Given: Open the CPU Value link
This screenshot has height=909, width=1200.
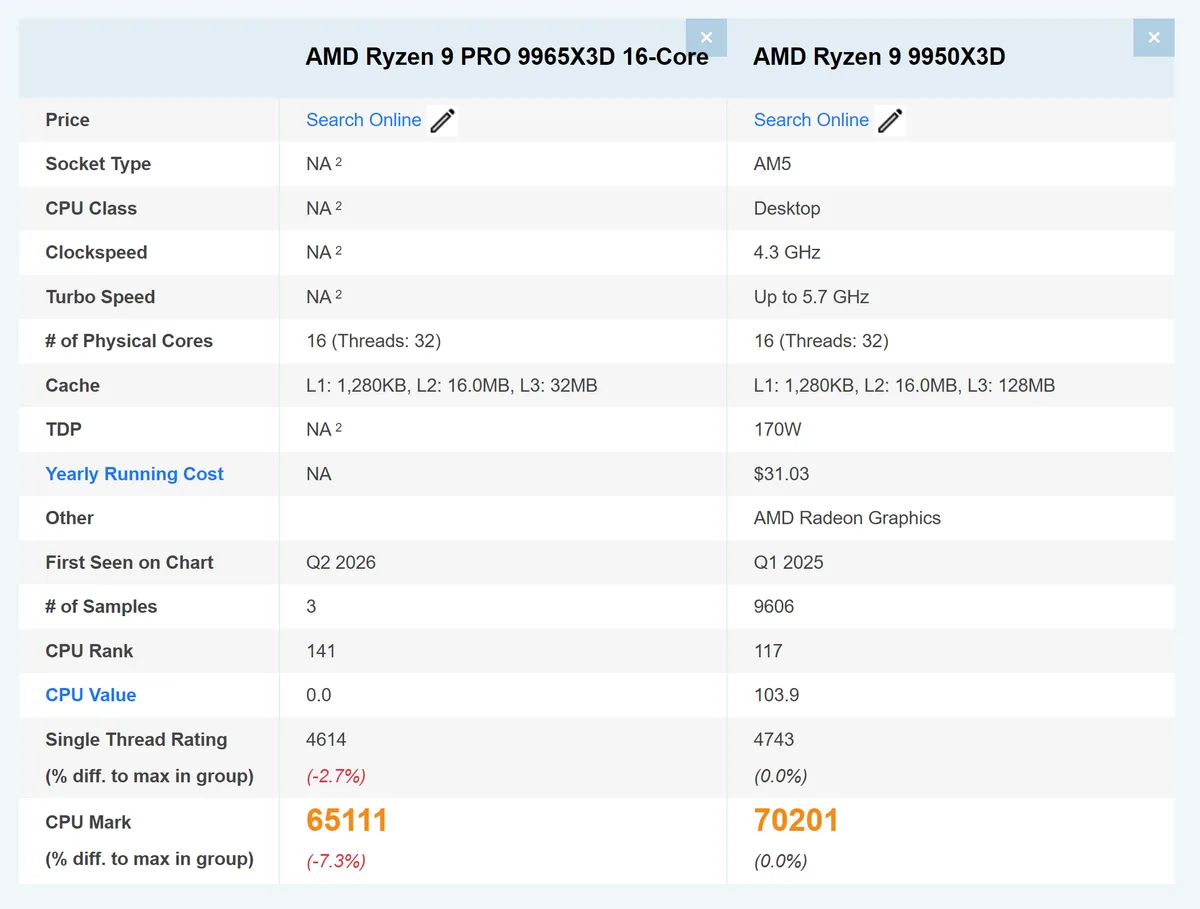Looking at the screenshot, I should click(x=91, y=695).
